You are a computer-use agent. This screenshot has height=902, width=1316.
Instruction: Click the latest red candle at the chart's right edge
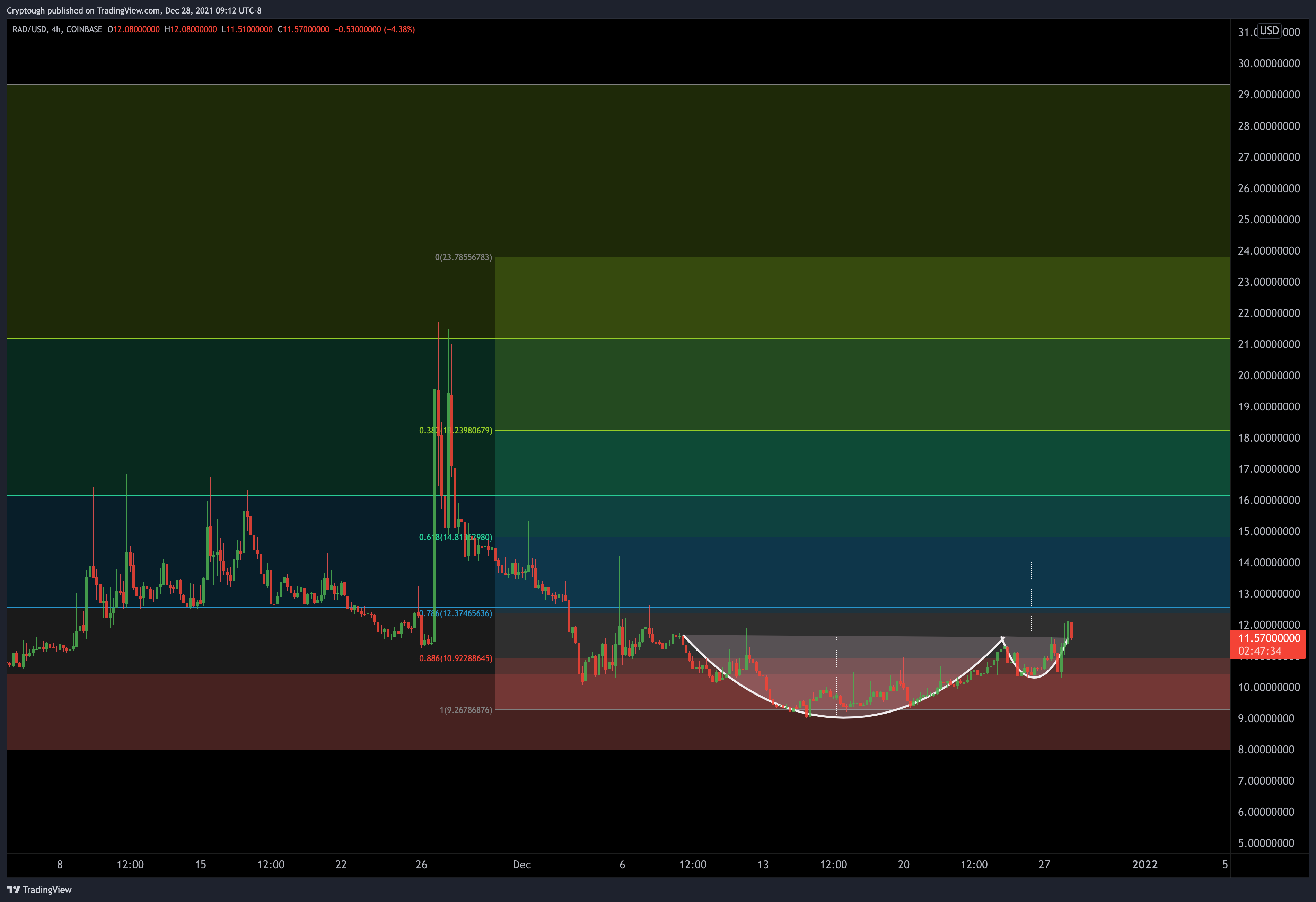[x=1071, y=630]
